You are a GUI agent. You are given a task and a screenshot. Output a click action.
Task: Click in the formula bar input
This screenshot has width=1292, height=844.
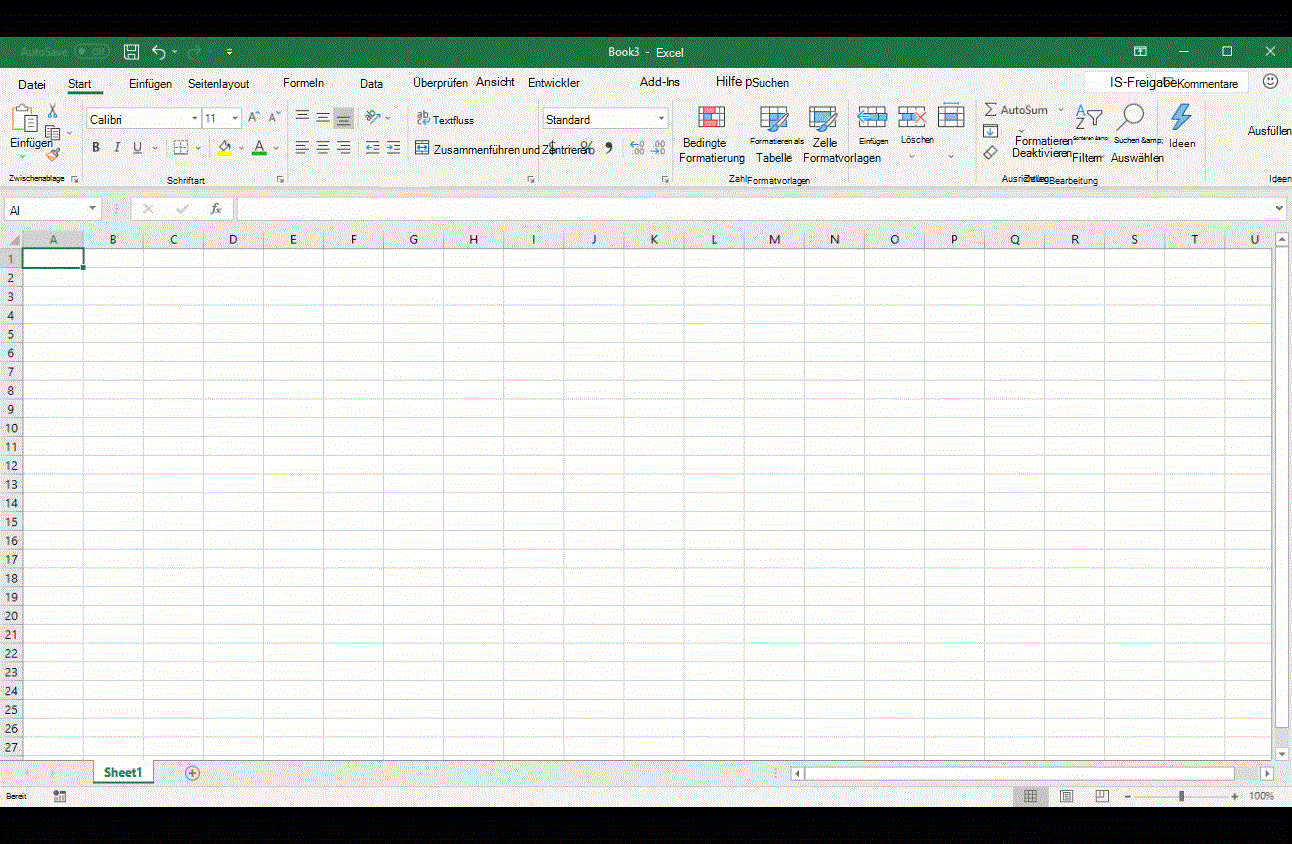tap(753, 209)
